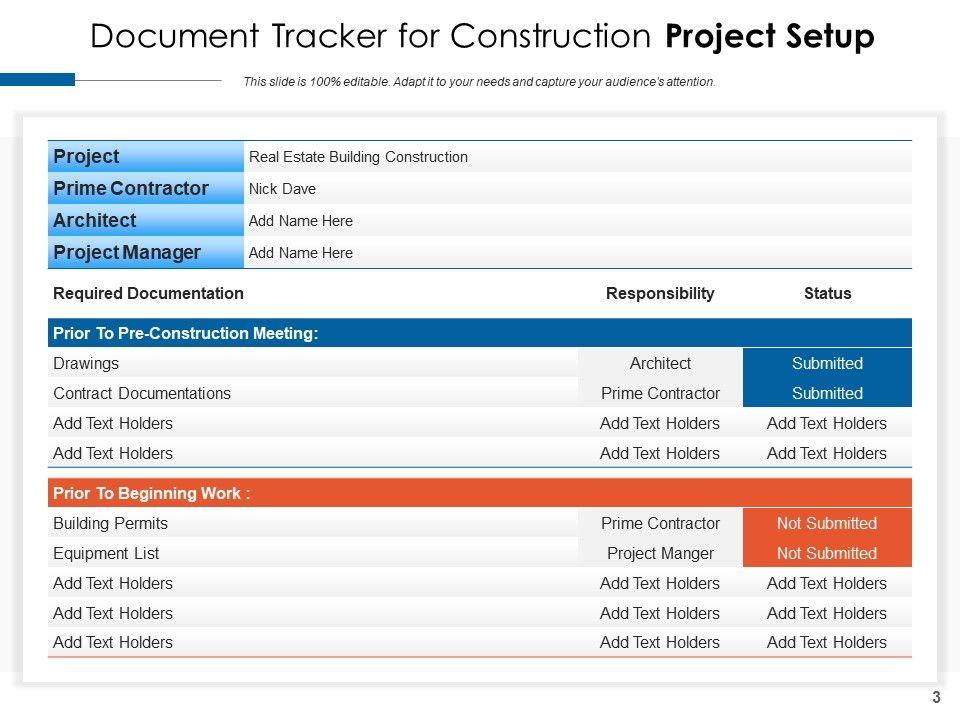The width and height of the screenshot is (960, 720).
Task: Click the "Required Documentation" column header
Action: 148,293
